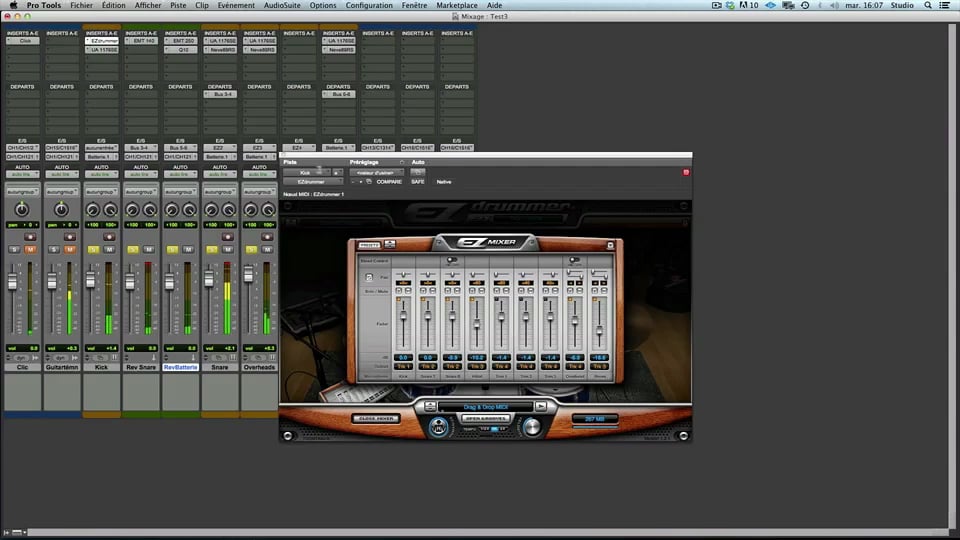Unmute the Guitartémn track
The image size is (960, 540).
pos(70,250)
